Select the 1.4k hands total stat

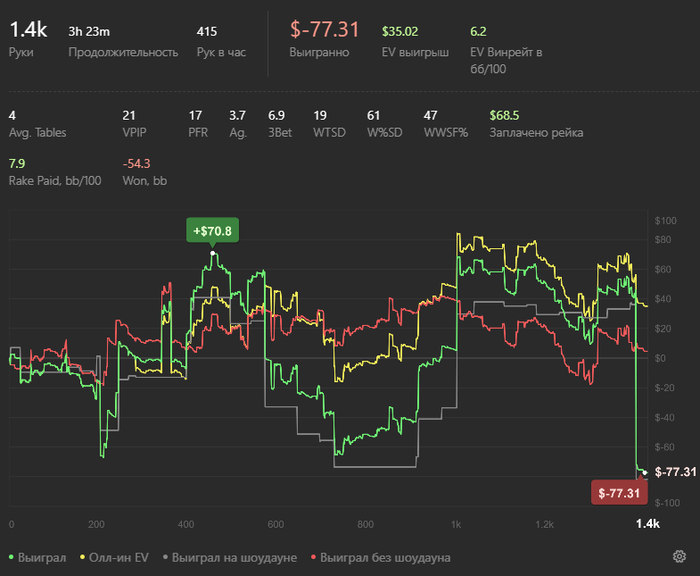click(x=26, y=32)
